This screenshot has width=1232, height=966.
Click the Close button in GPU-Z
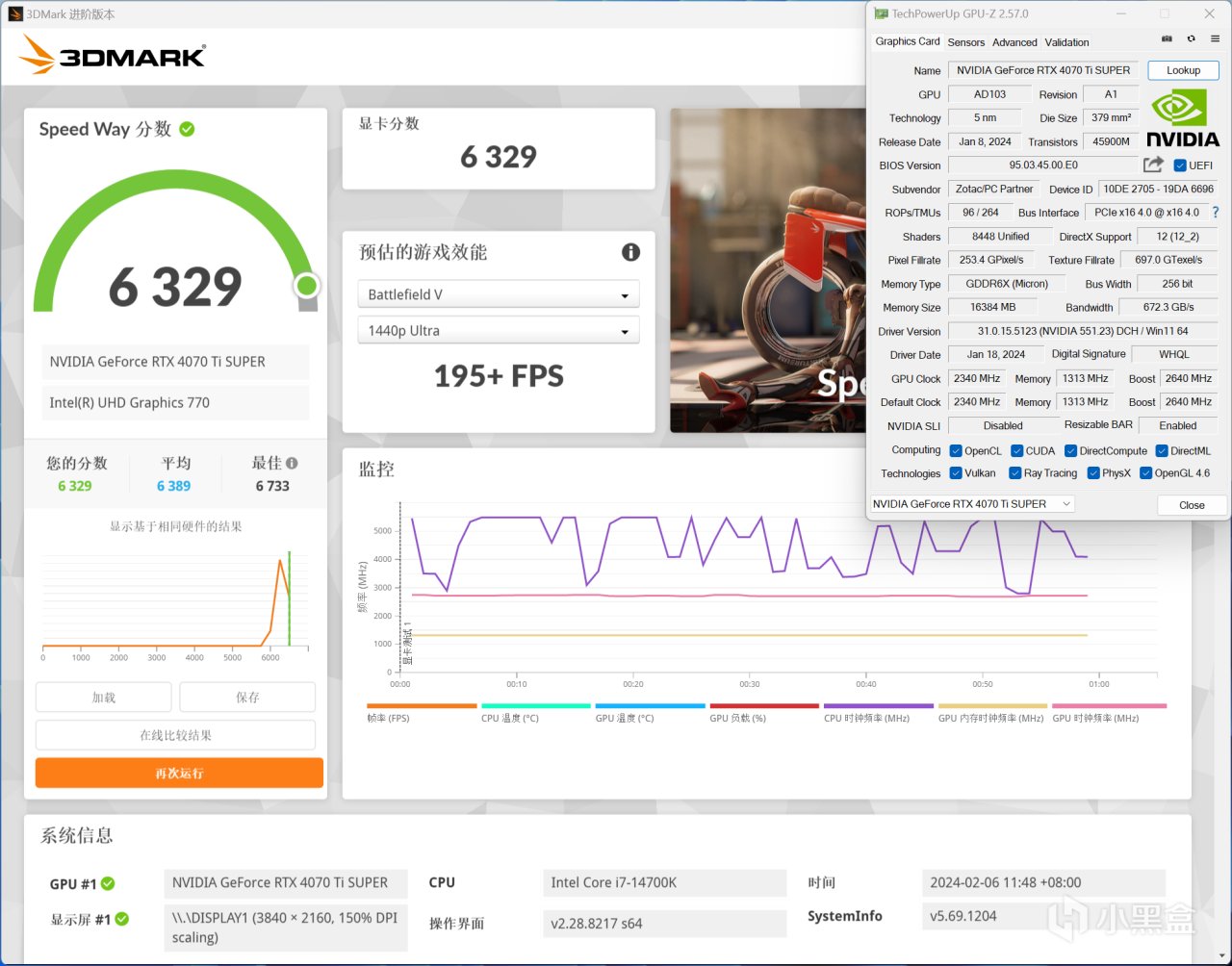1192,505
